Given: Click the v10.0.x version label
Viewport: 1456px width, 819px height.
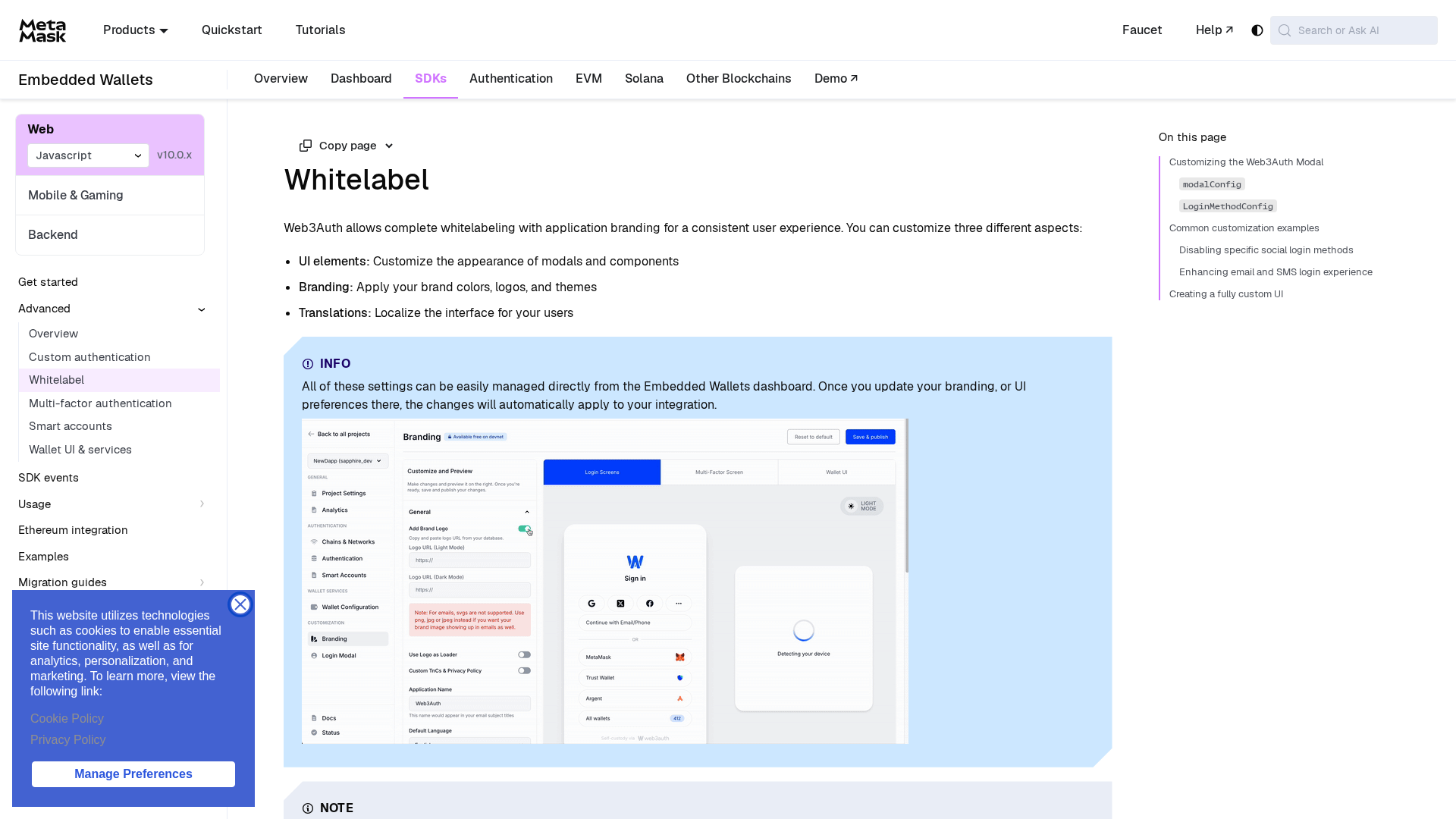Looking at the screenshot, I should tap(174, 155).
